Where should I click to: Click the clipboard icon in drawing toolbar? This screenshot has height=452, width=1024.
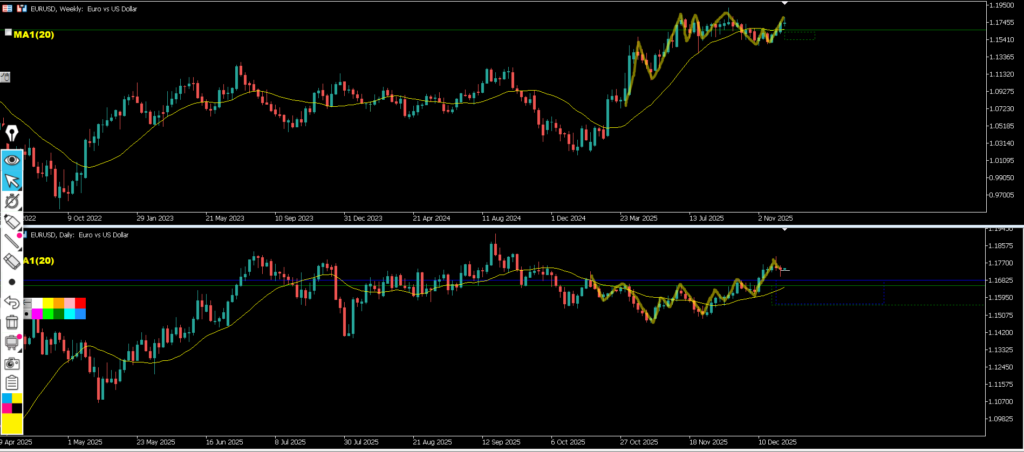[12, 382]
